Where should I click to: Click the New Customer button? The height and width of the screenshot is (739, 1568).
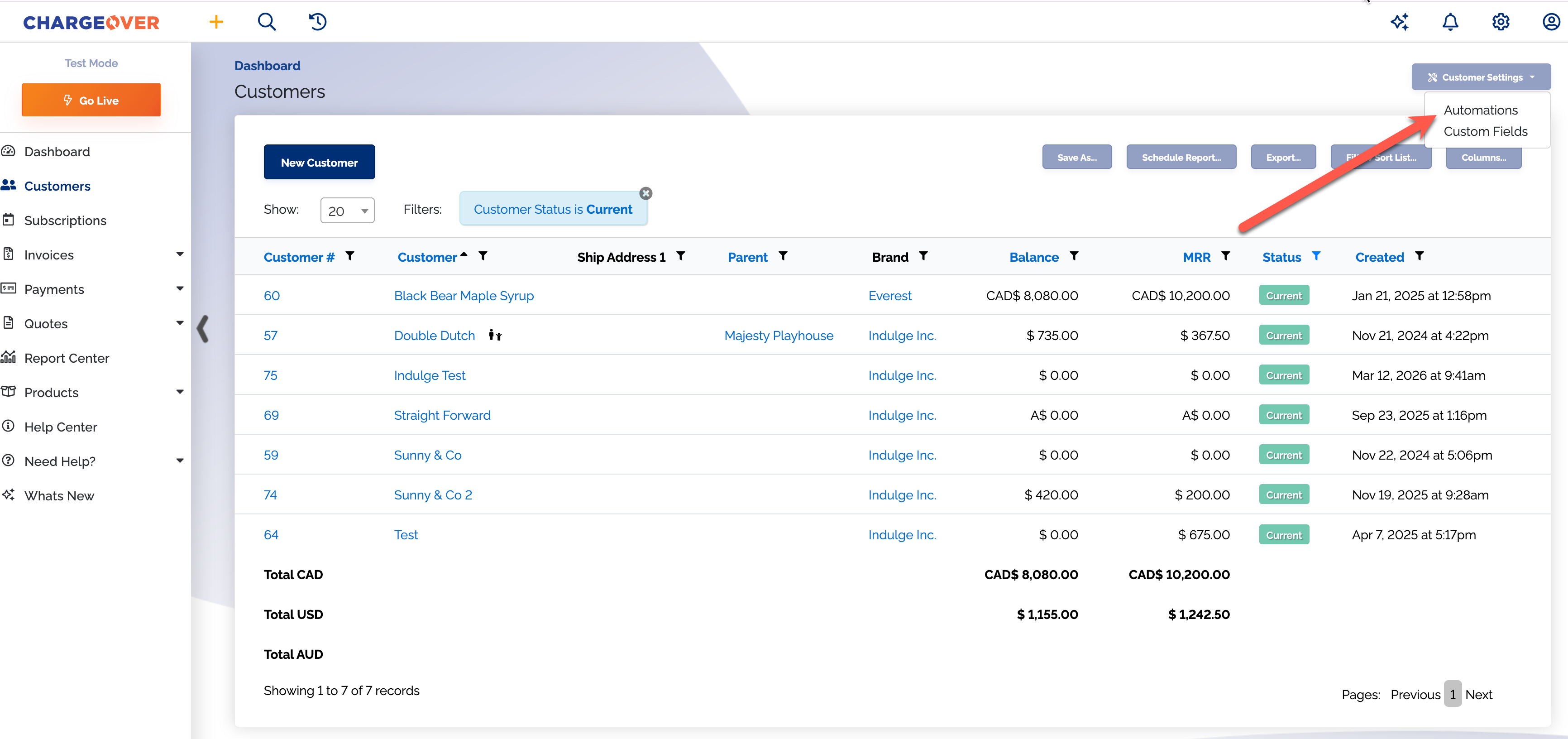pos(319,163)
